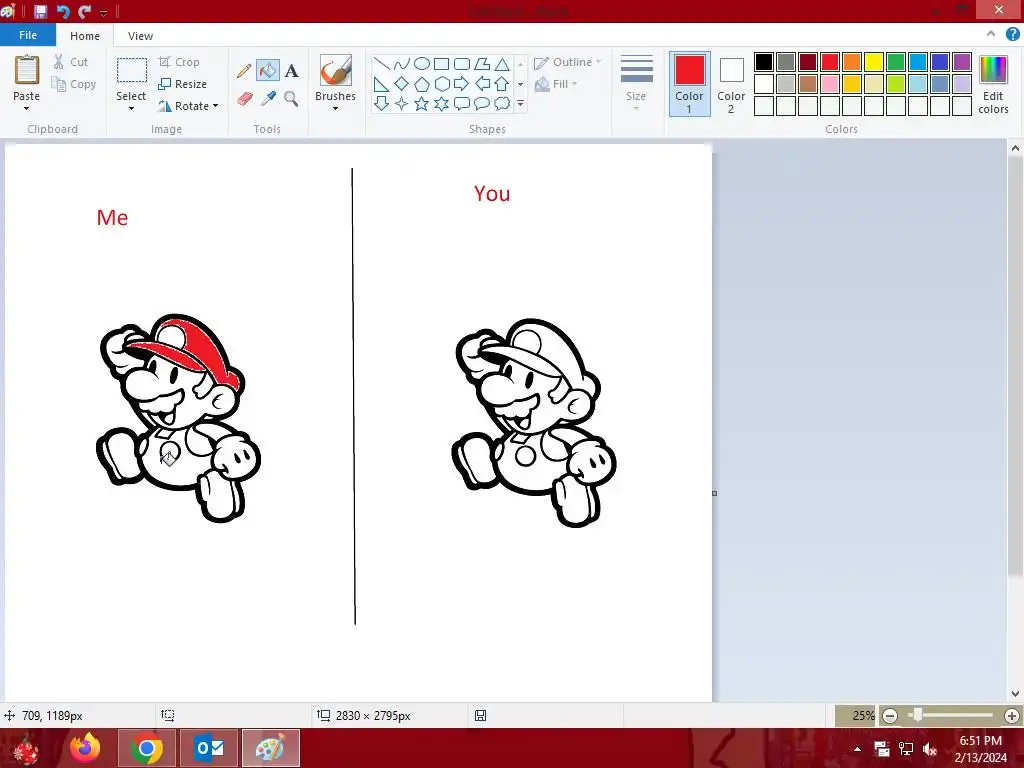Pick the Triangle shape
Screen dimensions: 1024x768
(x=502, y=63)
